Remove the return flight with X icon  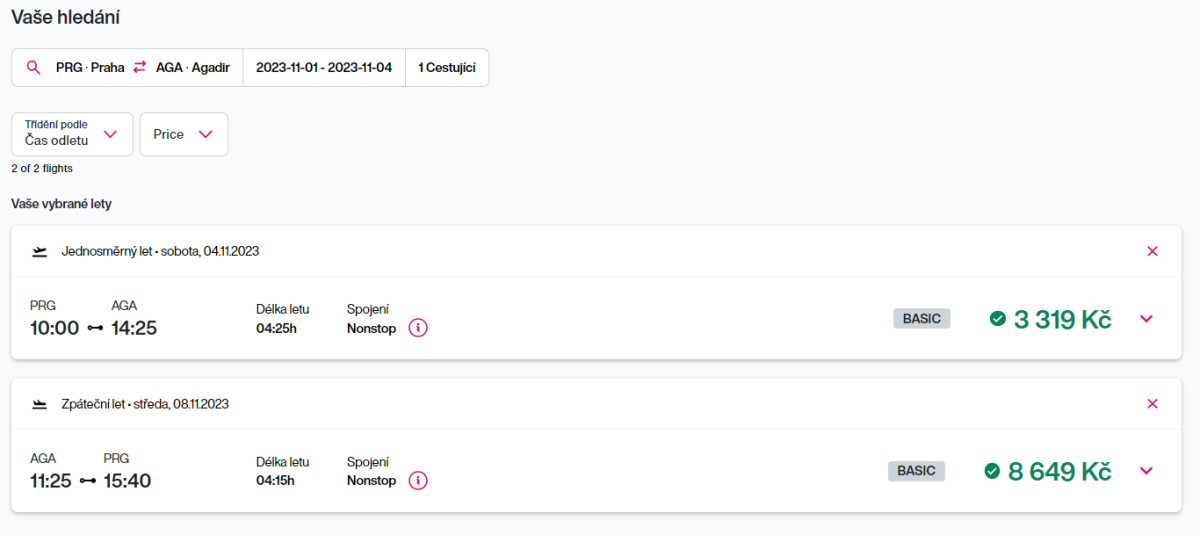pos(1152,404)
